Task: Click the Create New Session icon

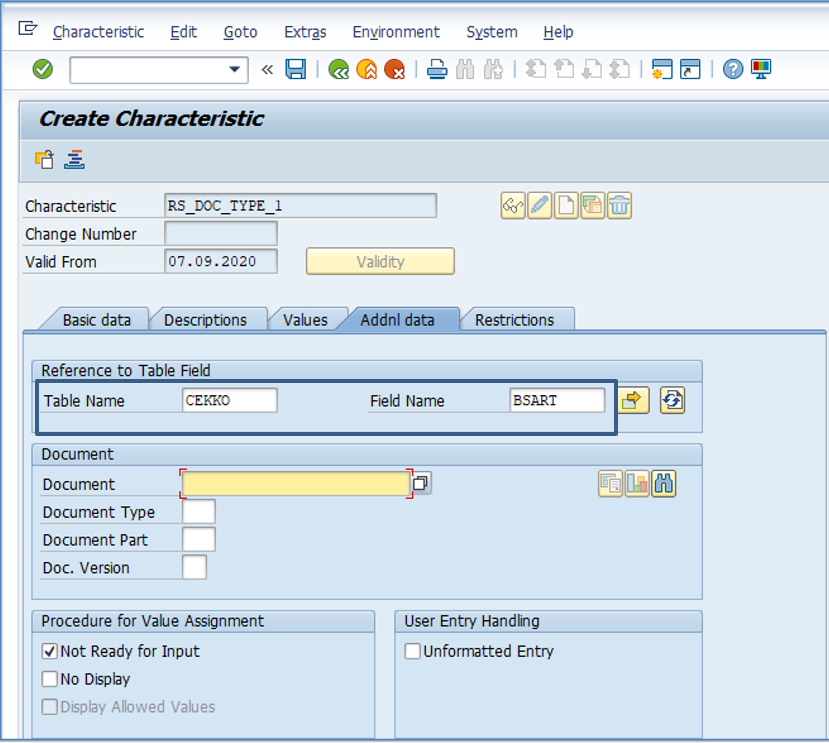Action: click(662, 69)
